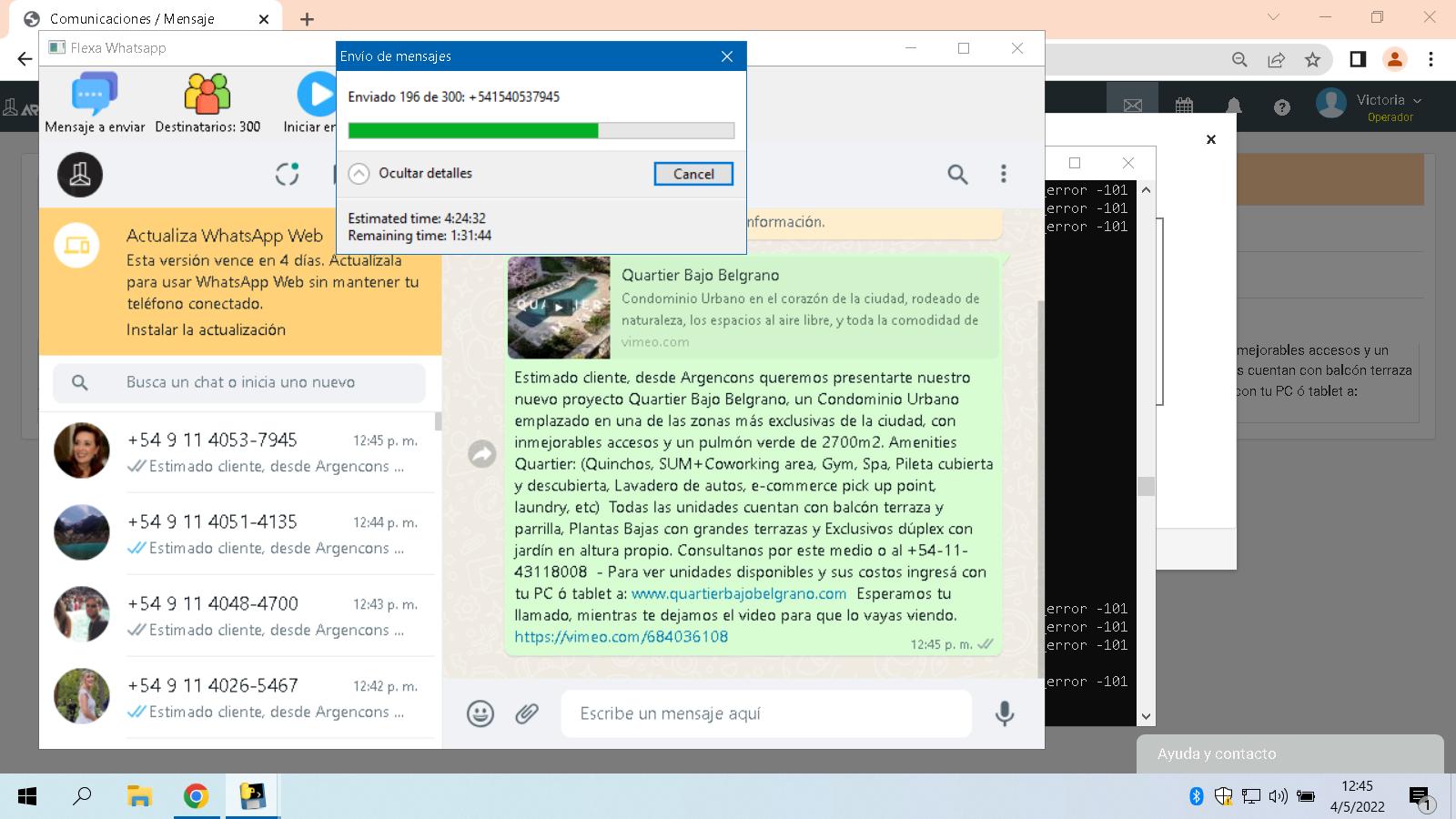Screen dimensions: 1456x819
Task: Click 'Quartier Bajo Belgrano' preview title
Action: pos(700,275)
